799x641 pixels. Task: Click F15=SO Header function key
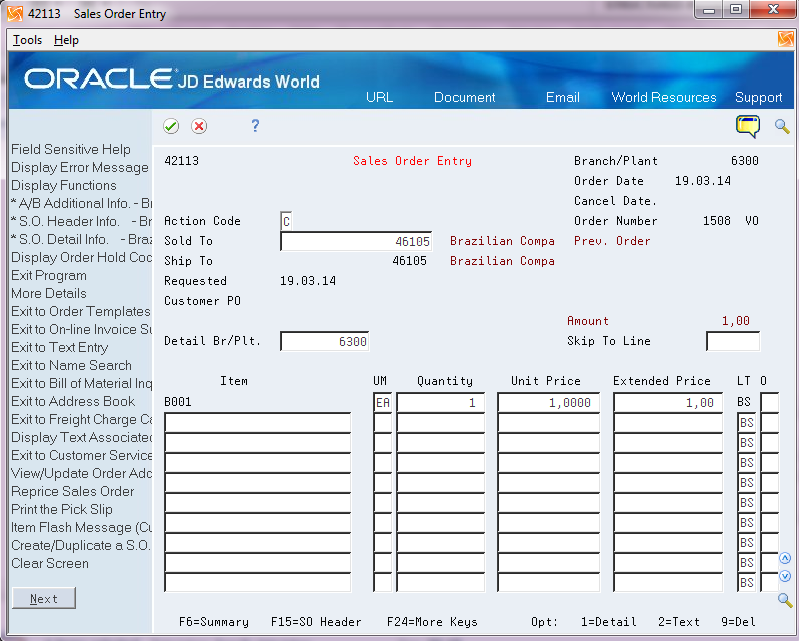pos(316,622)
